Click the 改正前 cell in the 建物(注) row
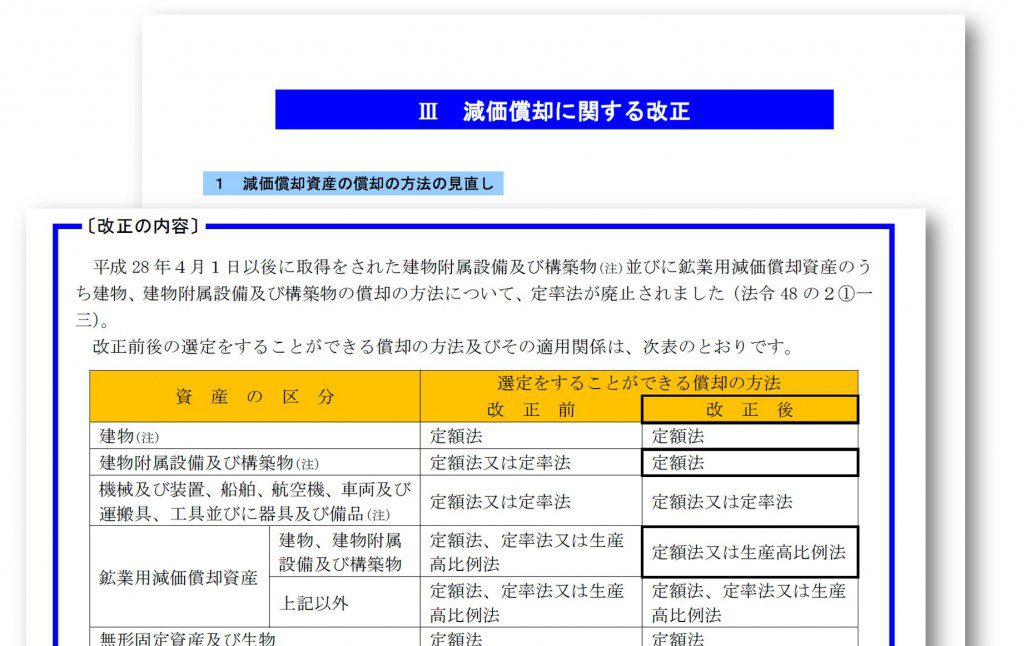 pyautogui.click(x=531, y=436)
